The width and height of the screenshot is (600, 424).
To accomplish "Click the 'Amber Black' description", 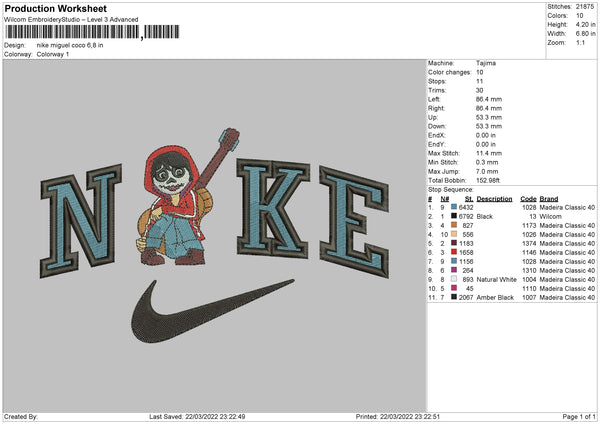I will coord(495,298).
